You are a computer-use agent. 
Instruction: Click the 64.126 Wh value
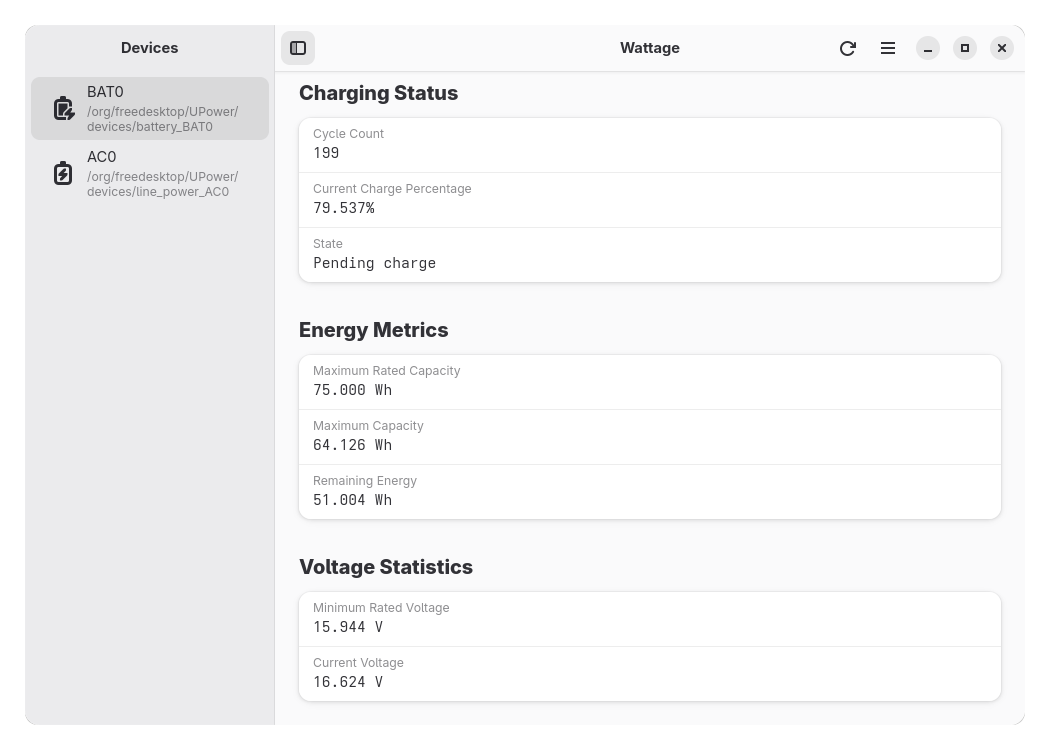(x=352, y=445)
